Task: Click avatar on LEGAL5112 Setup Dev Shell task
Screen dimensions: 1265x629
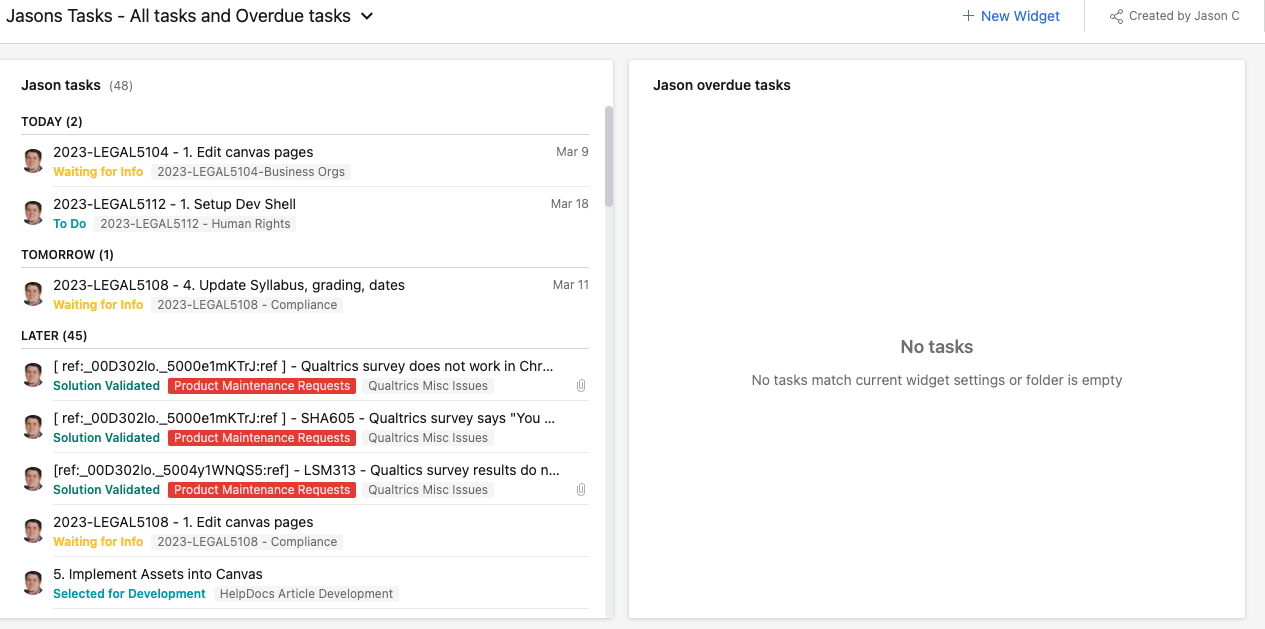Action: pos(33,213)
